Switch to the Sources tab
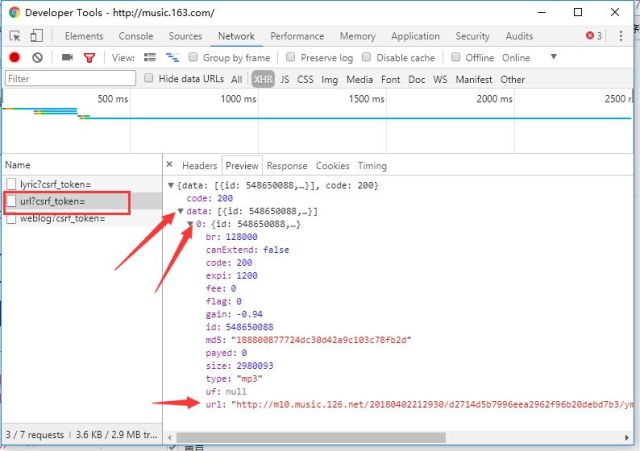The image size is (640, 451). [x=185, y=36]
